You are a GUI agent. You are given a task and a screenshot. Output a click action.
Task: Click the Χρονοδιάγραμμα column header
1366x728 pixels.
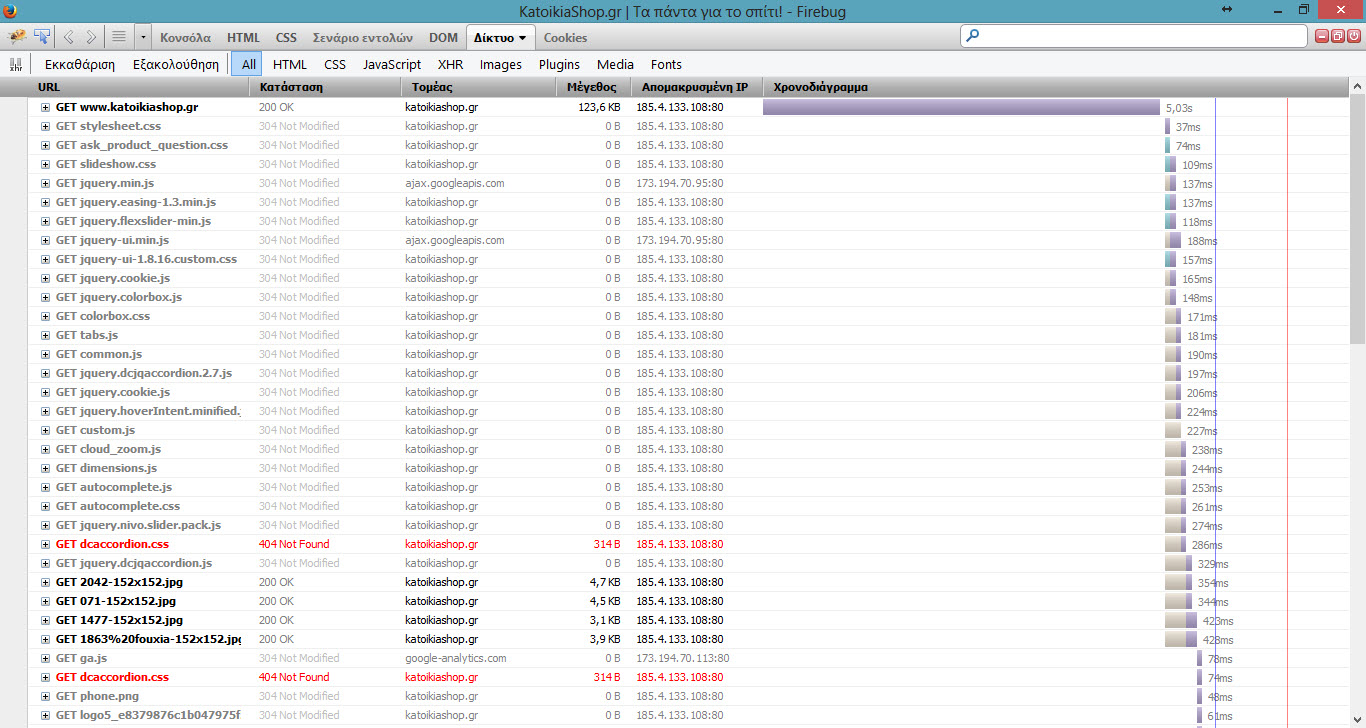(1056, 87)
